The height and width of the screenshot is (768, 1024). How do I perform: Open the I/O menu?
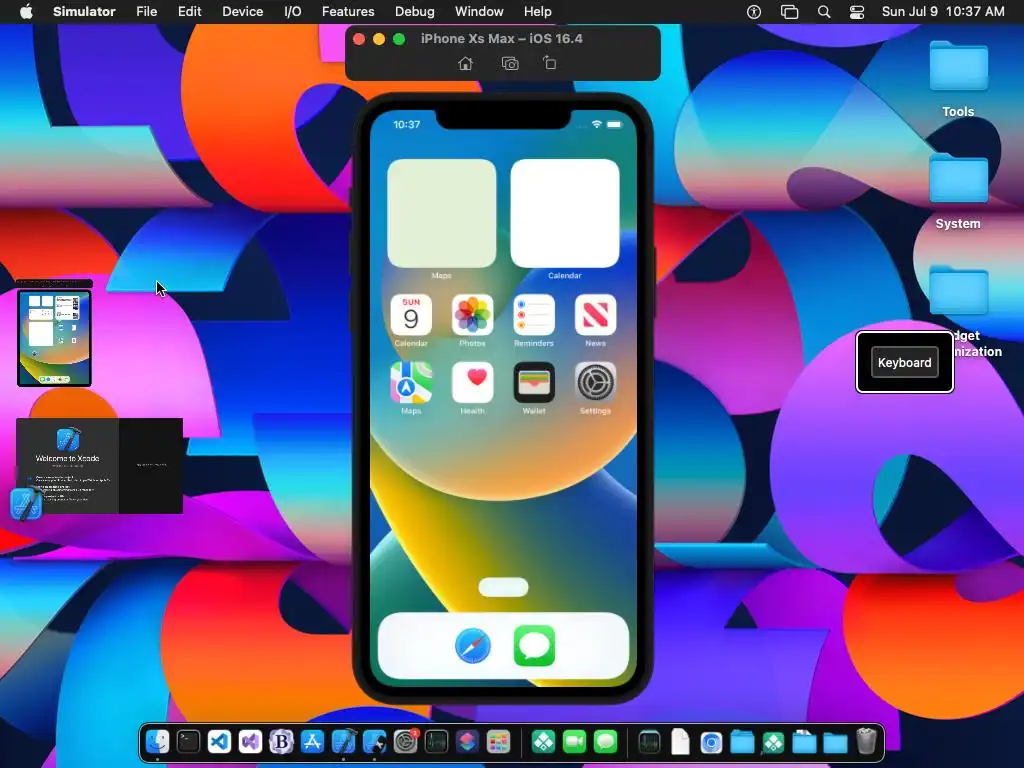click(293, 12)
